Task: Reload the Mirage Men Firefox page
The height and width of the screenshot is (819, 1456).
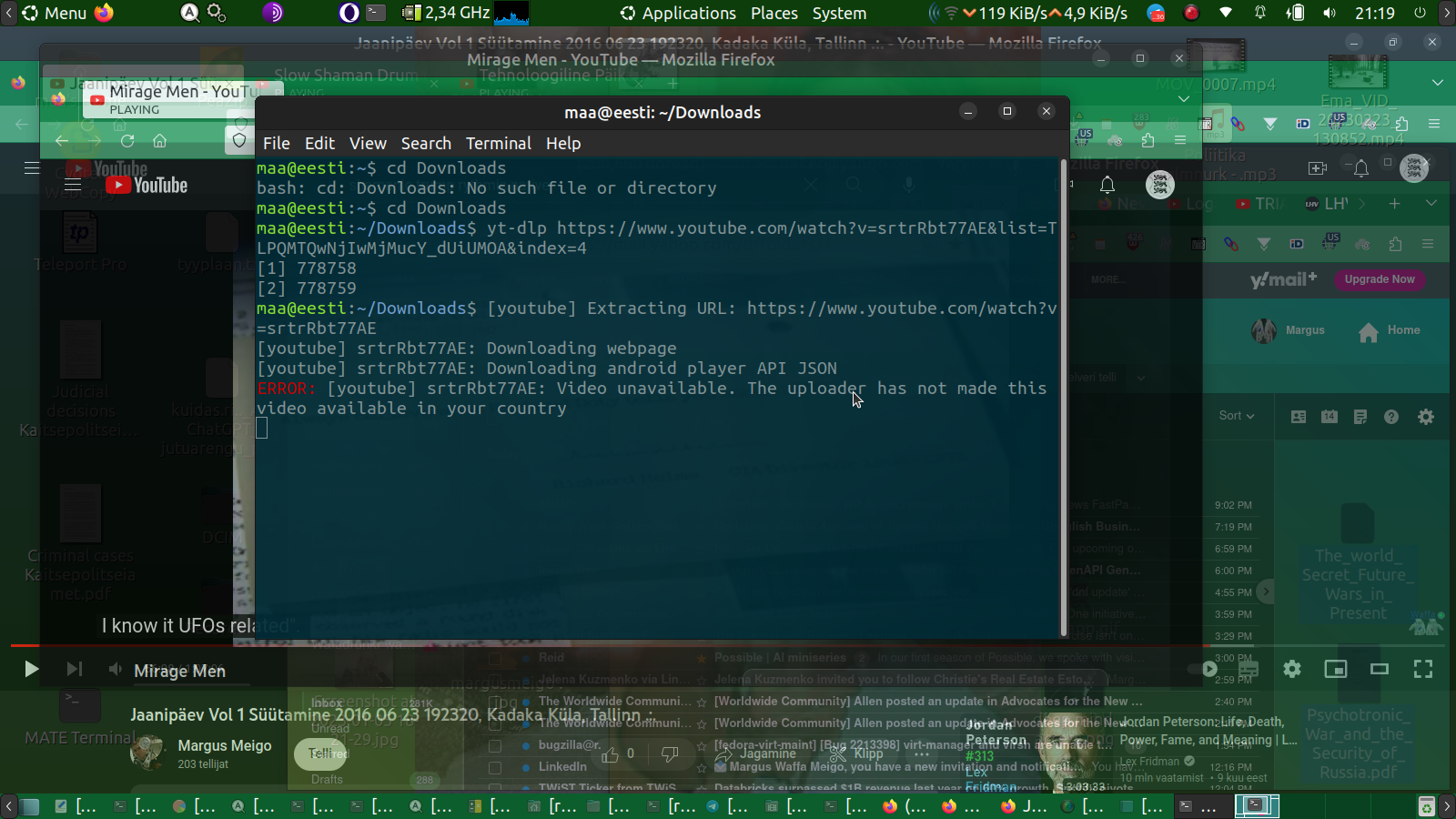Action: pyautogui.click(x=127, y=141)
